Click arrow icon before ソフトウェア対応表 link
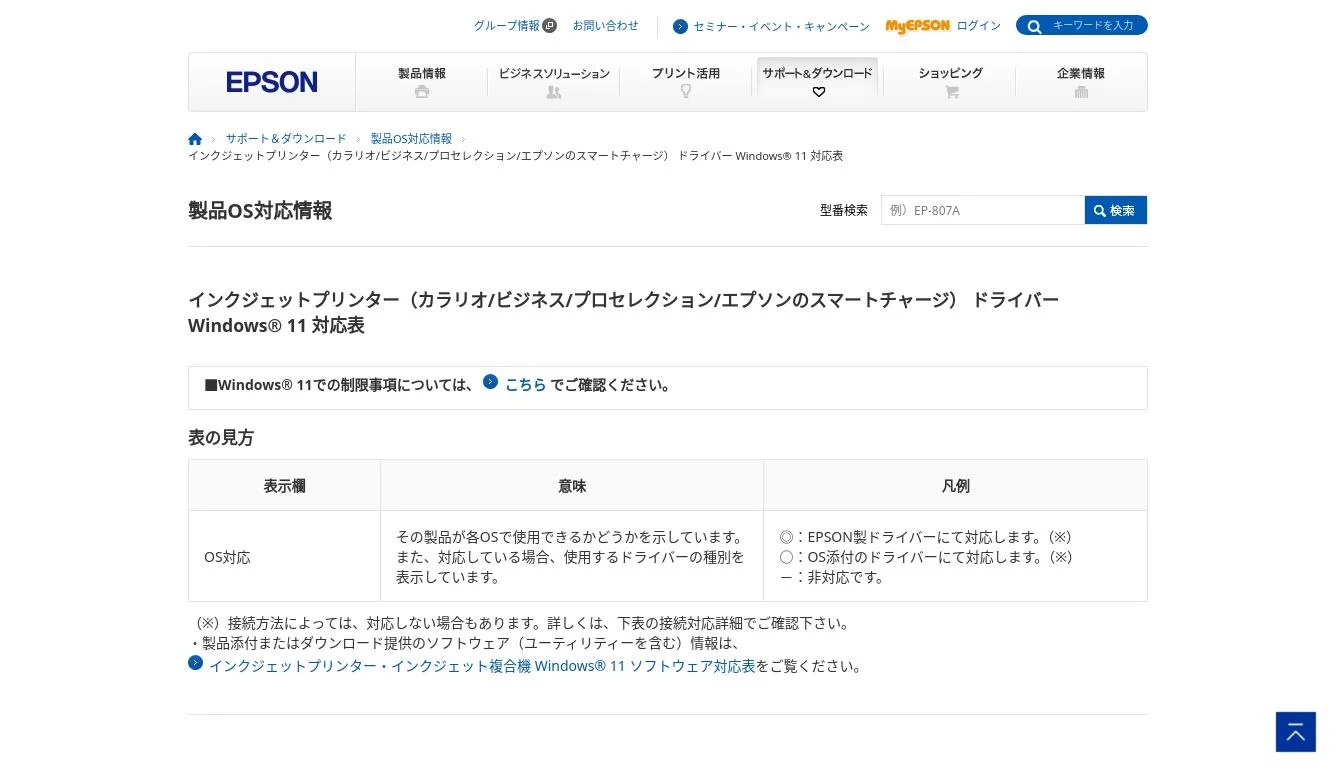The width and height of the screenshot is (1336, 768). (x=195, y=662)
